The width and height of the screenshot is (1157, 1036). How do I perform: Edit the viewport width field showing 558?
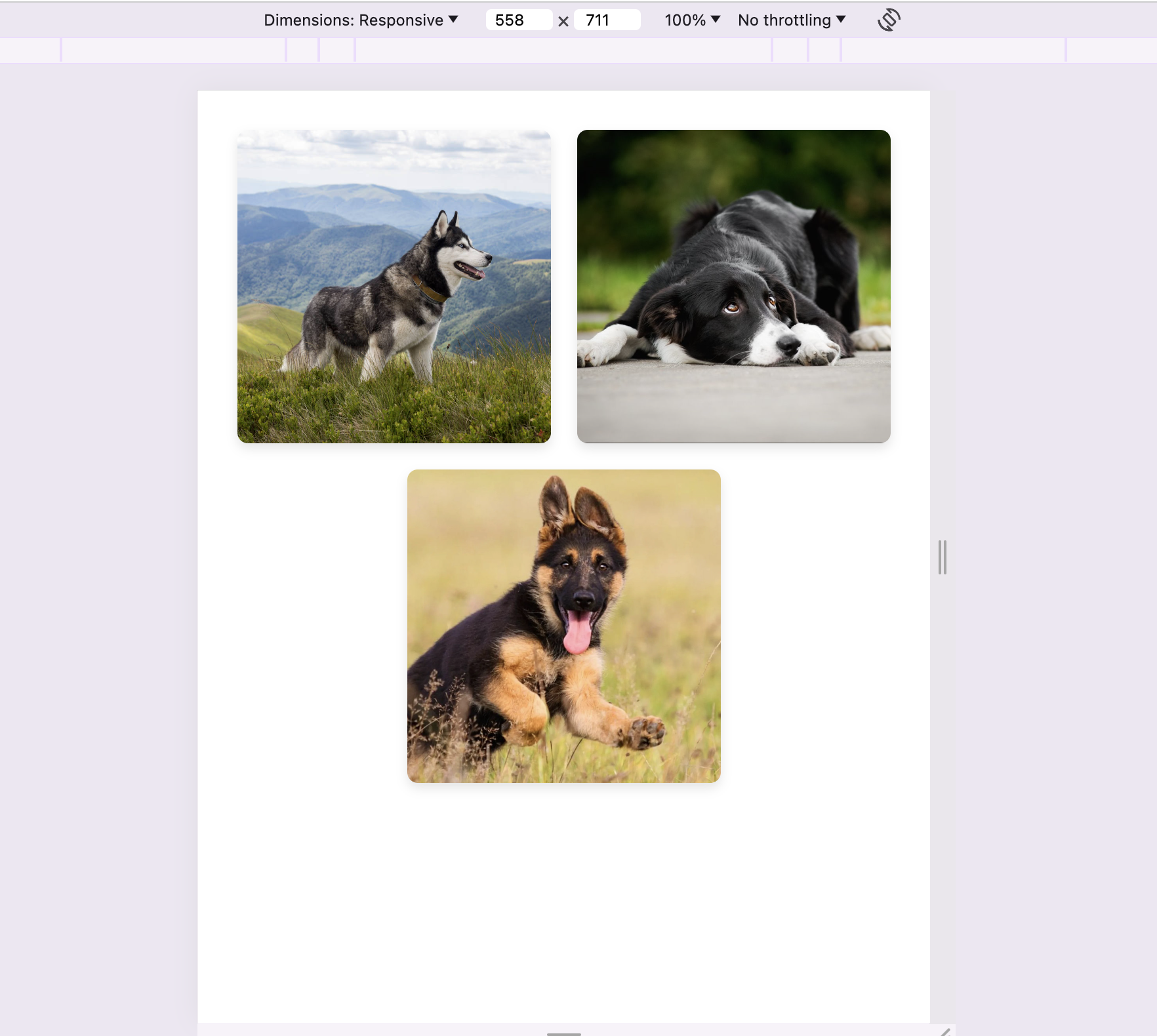tap(519, 20)
